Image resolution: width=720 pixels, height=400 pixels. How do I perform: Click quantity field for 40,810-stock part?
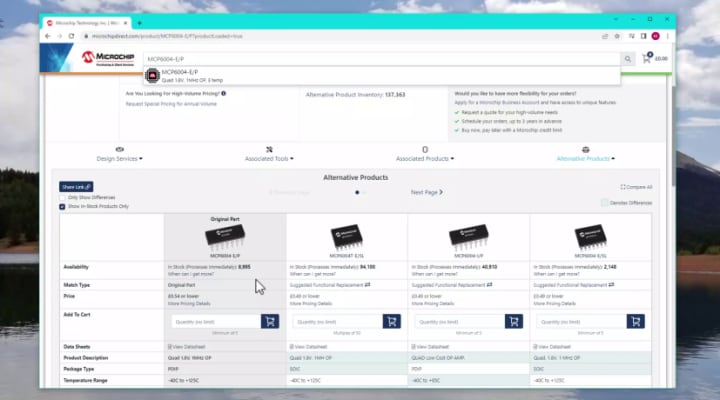pos(460,321)
